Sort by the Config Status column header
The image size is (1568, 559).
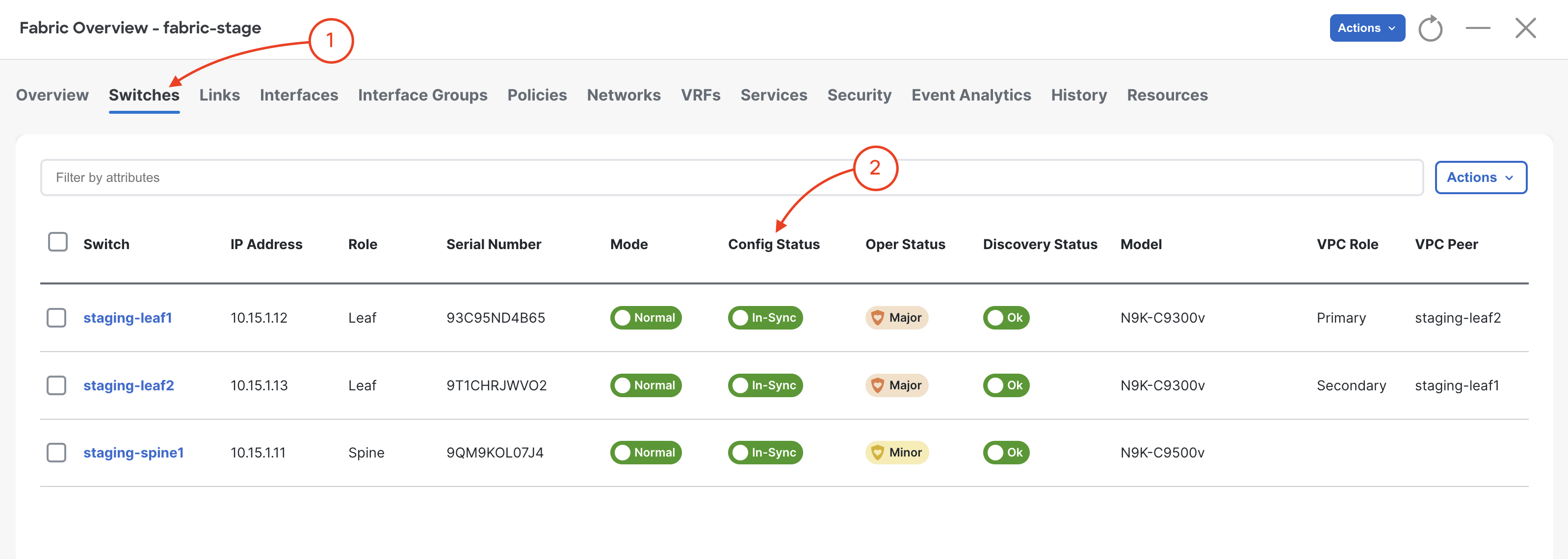[774, 244]
